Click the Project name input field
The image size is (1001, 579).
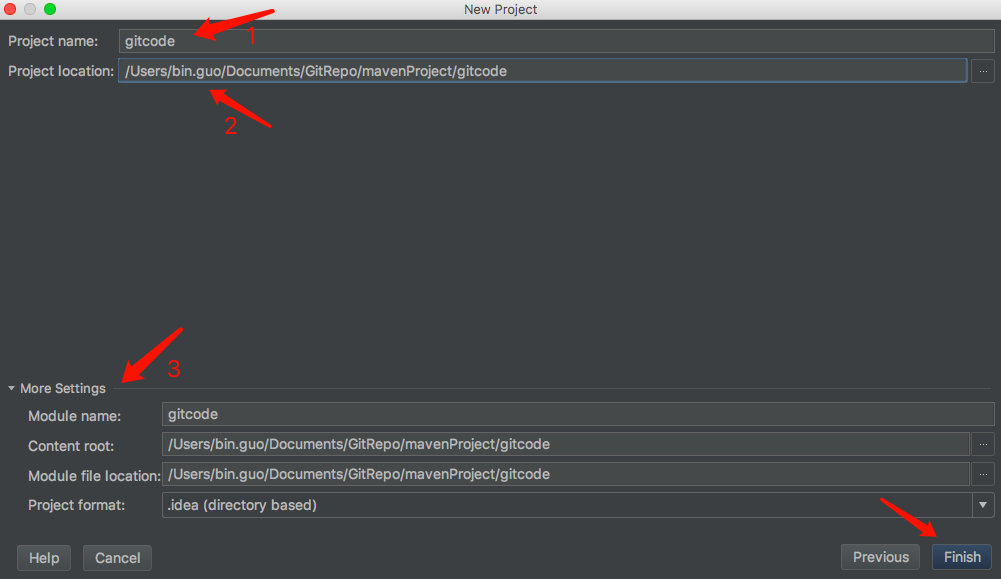[556, 41]
